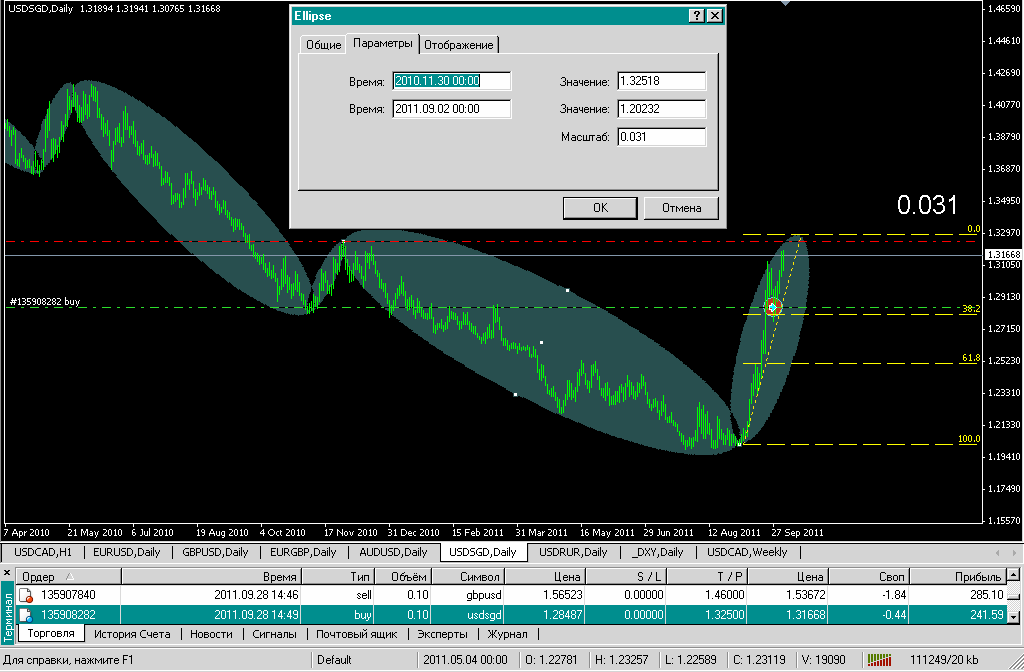The width and height of the screenshot is (1024, 672).
Task: Click the connection status bars icon
Action: [x=881, y=660]
